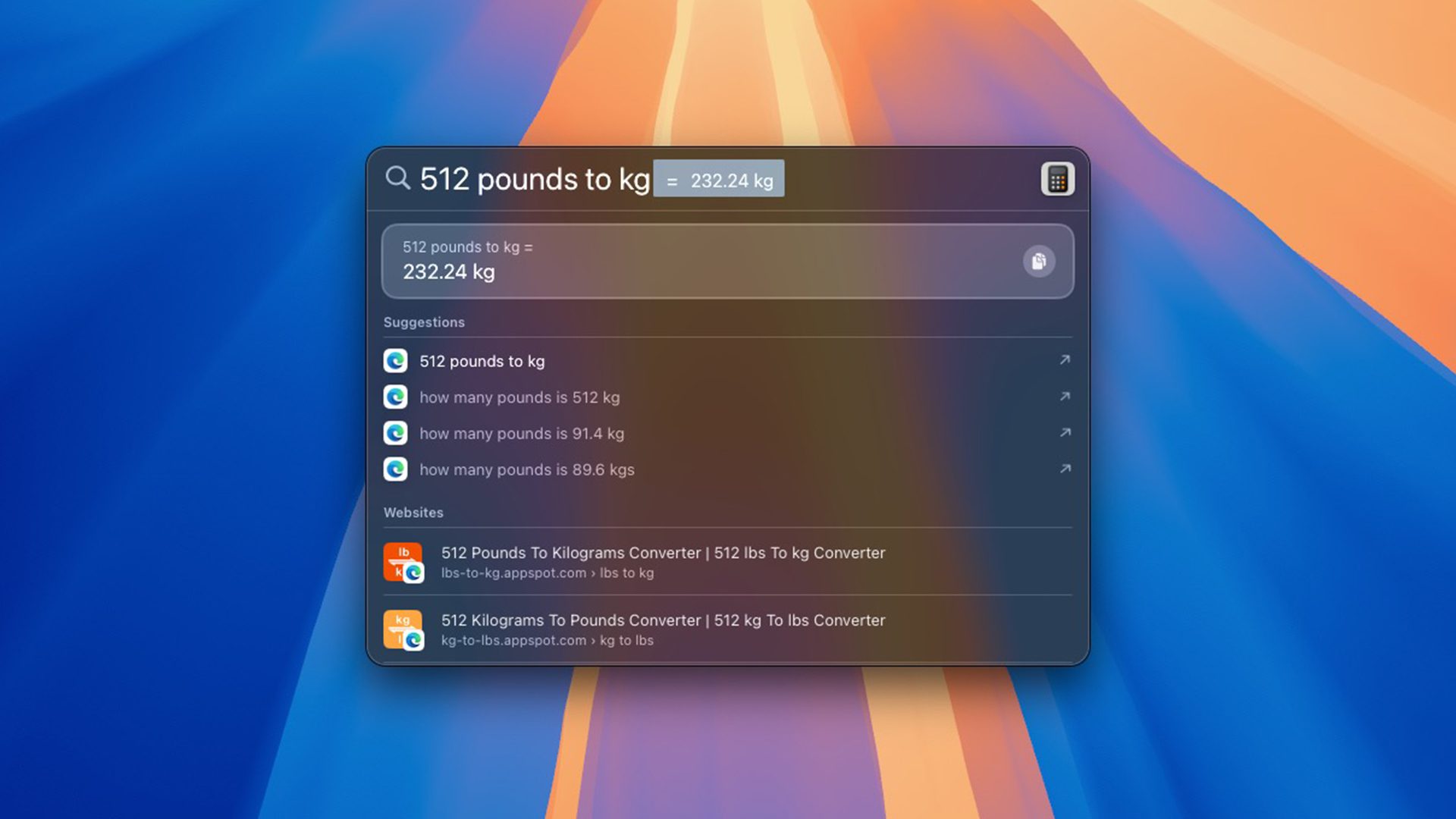Click Edge icon beside '512 pounds to kg' suggestion
1456x819 pixels.
395,361
